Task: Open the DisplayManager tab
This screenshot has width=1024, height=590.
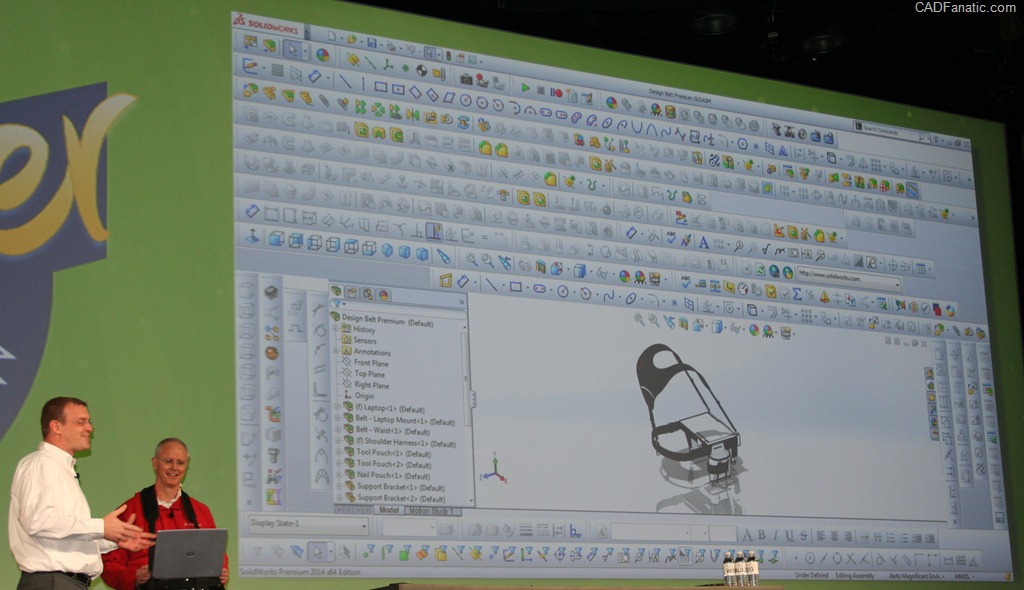Action: point(383,295)
